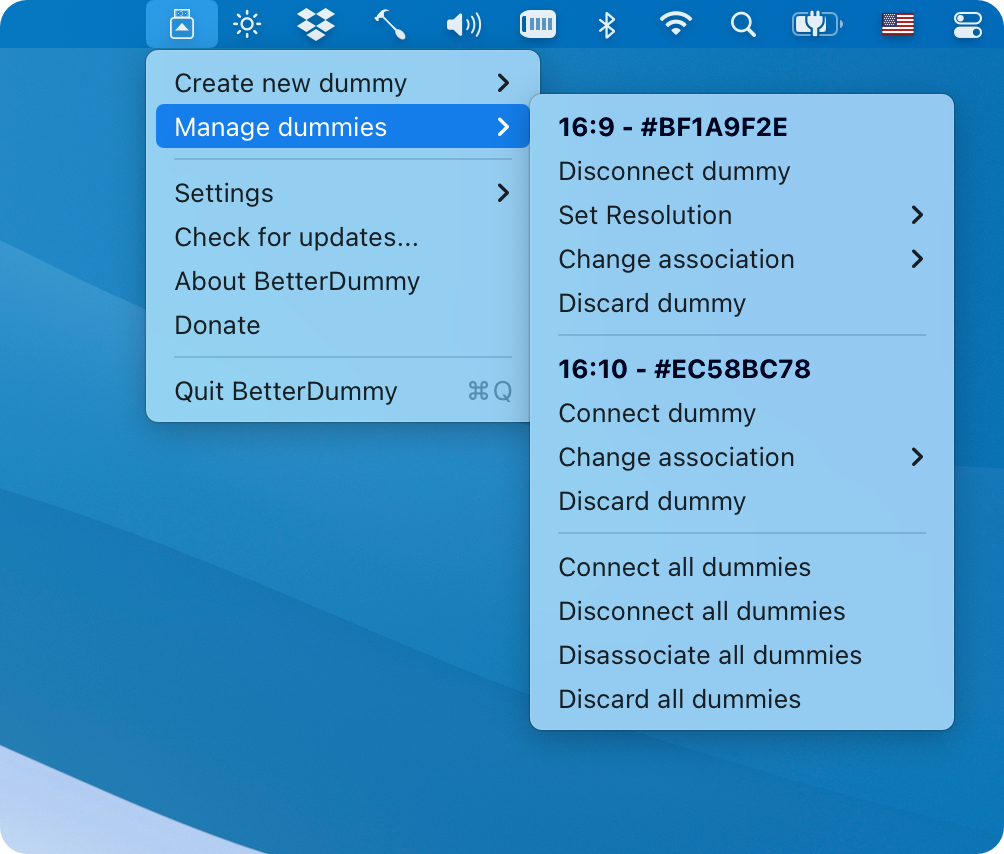The width and height of the screenshot is (1004, 854).
Task: Click the Settings chevron arrow
Action: tap(504, 193)
